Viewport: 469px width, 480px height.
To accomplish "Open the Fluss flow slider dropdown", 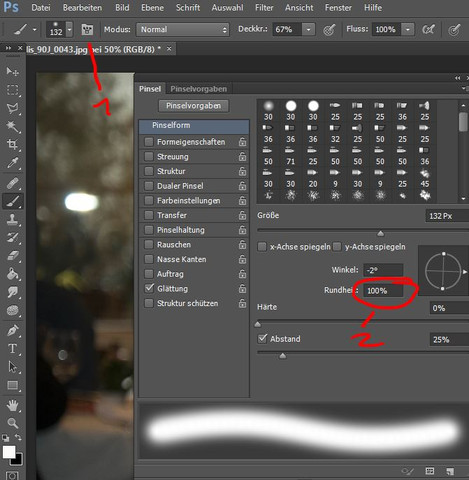I will click(x=408, y=30).
